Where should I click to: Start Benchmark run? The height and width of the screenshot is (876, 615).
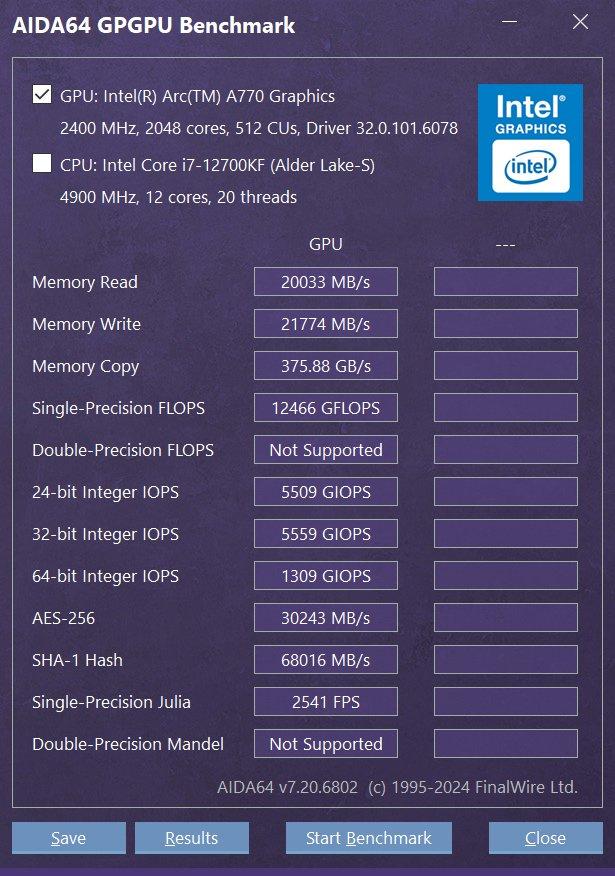click(x=369, y=838)
